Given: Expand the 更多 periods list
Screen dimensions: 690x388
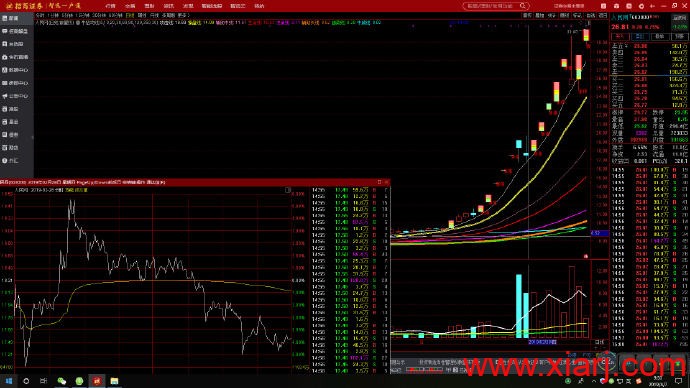Looking at the screenshot, I should click(183, 15).
